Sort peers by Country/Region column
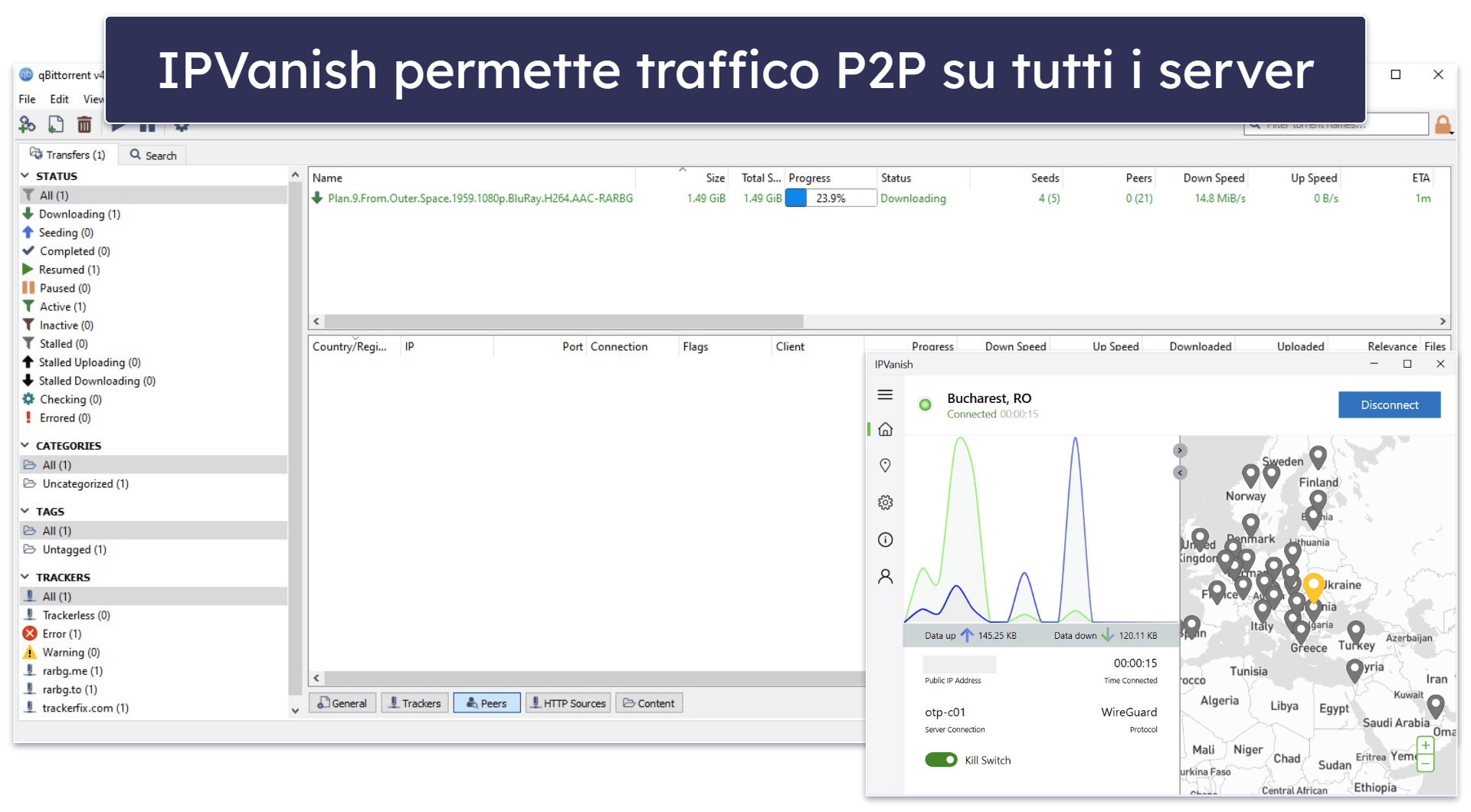This screenshot has width=1471, height=812. [349, 346]
